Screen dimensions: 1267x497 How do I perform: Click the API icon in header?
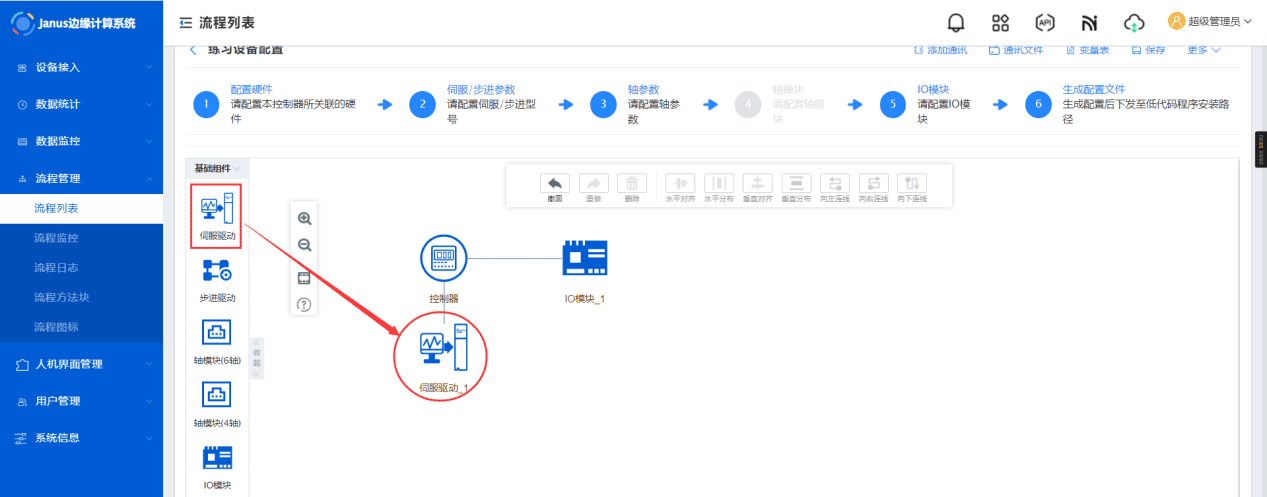click(x=1045, y=22)
